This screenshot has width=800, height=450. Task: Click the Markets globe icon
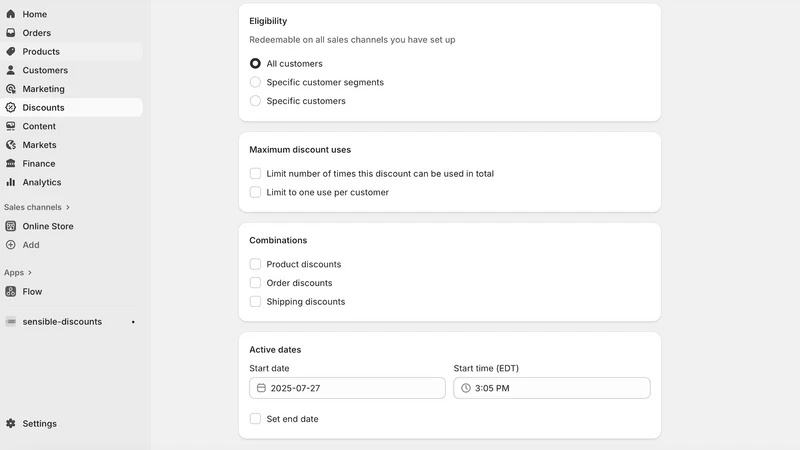11,145
